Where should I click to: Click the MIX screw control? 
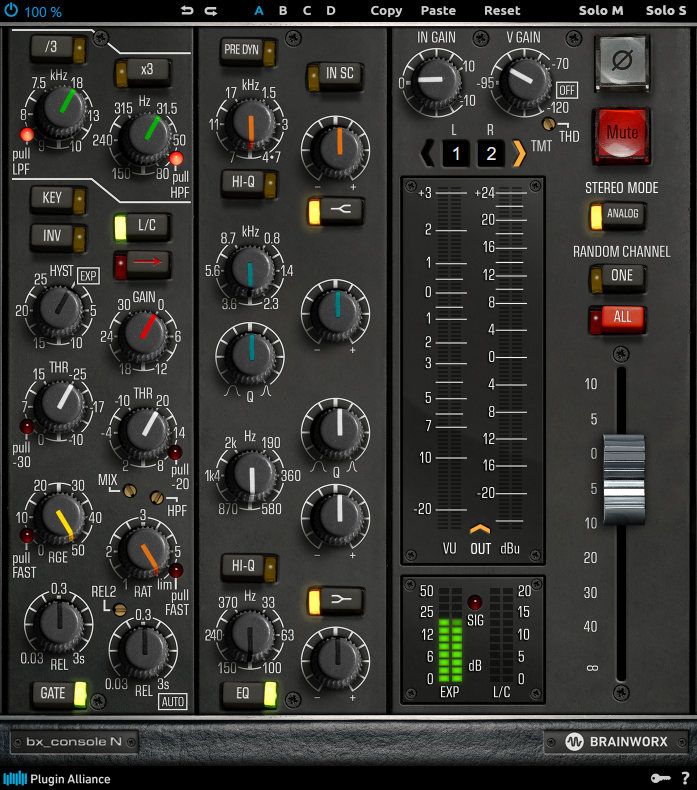point(130,490)
